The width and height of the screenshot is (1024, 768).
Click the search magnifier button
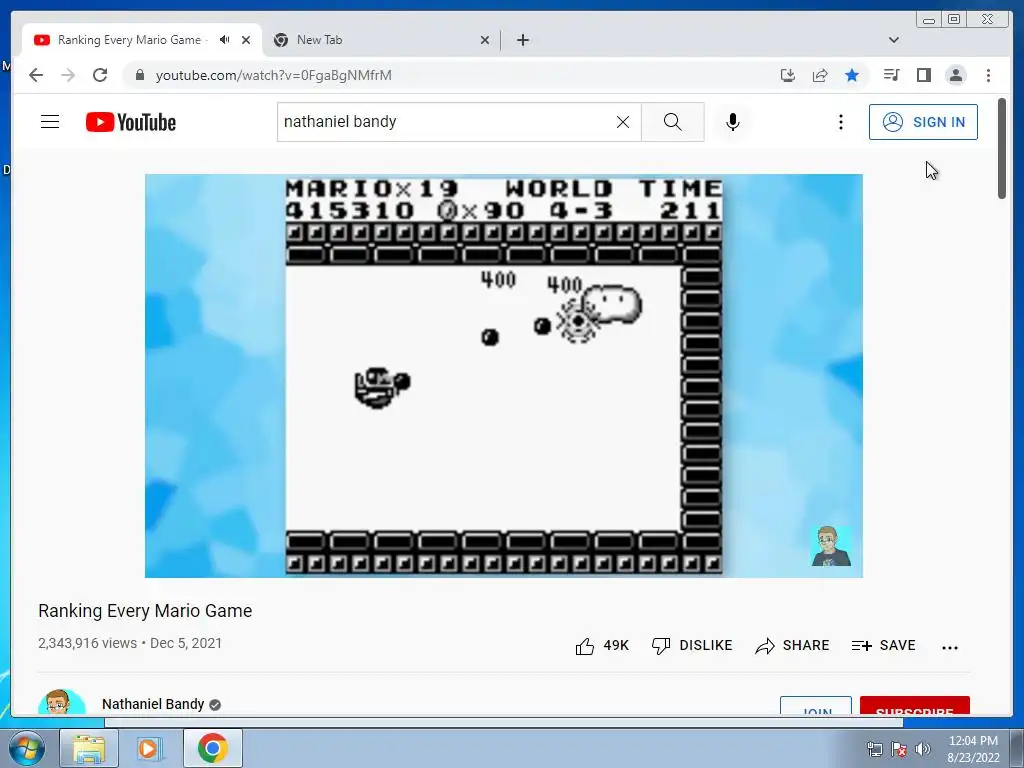point(673,122)
